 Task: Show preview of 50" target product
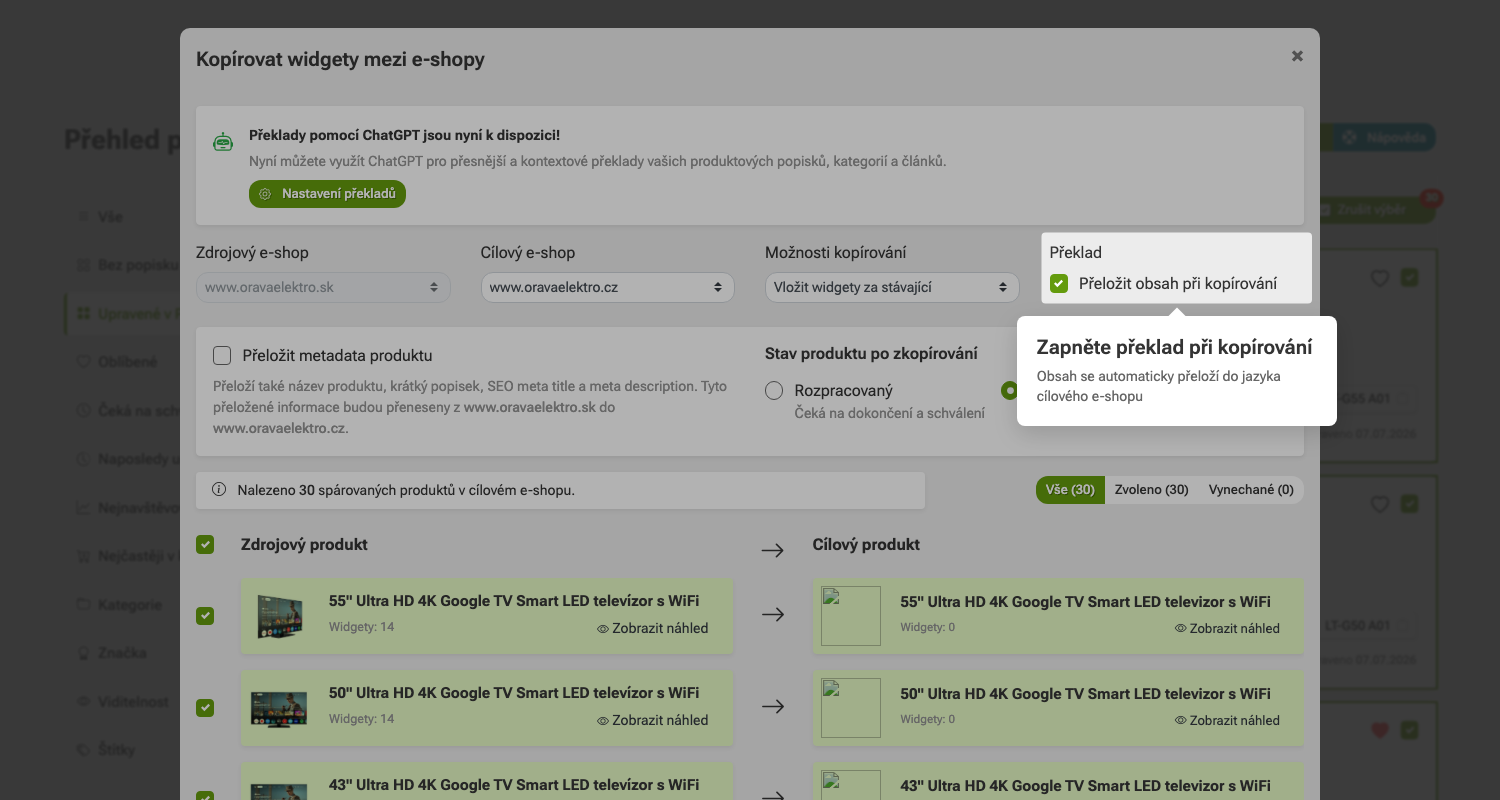(x=1227, y=720)
